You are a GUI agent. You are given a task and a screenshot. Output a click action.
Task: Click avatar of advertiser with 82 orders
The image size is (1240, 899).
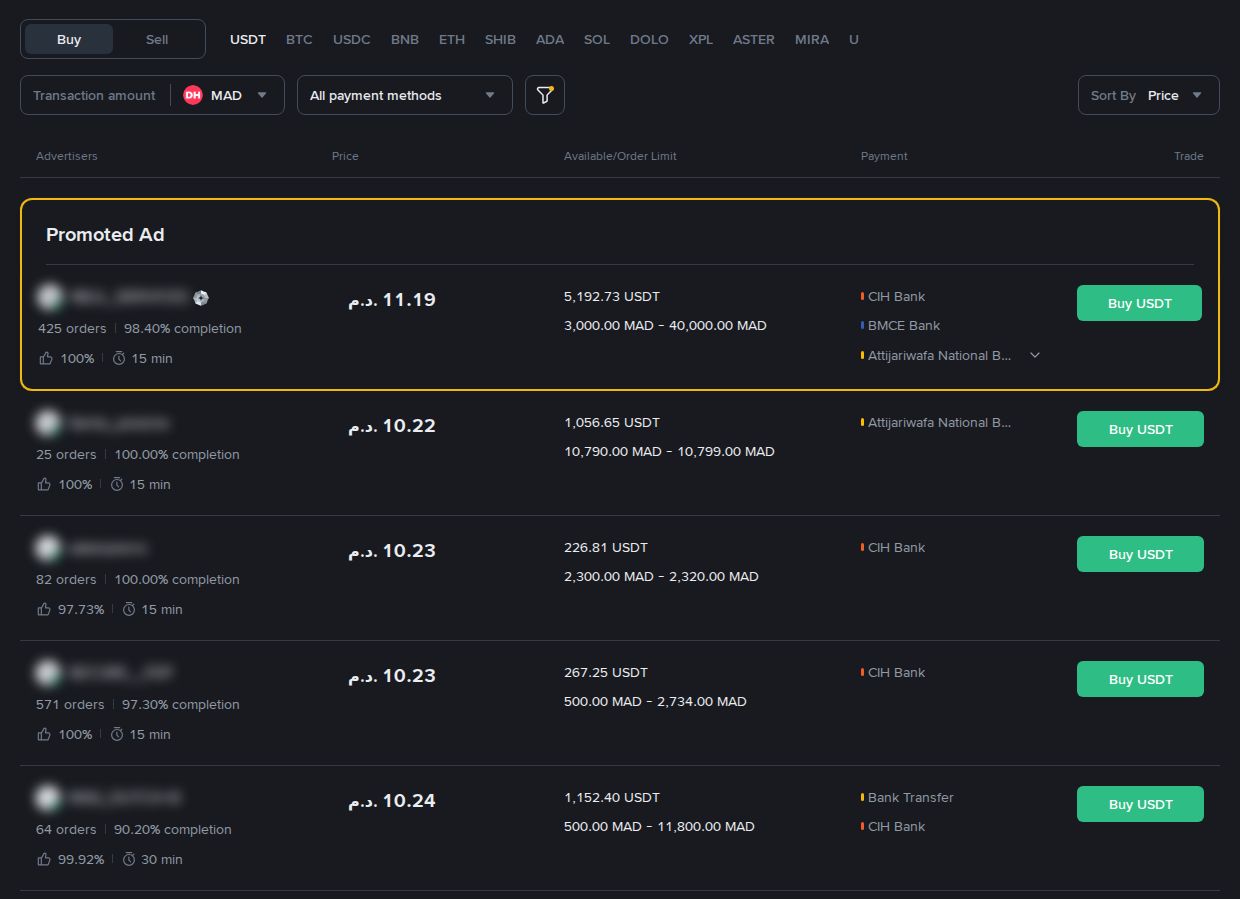(x=48, y=548)
